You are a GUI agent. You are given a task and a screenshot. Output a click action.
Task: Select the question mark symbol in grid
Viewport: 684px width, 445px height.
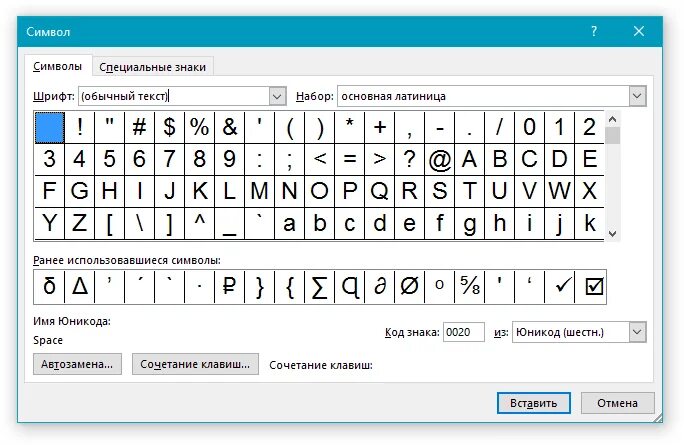coord(410,159)
